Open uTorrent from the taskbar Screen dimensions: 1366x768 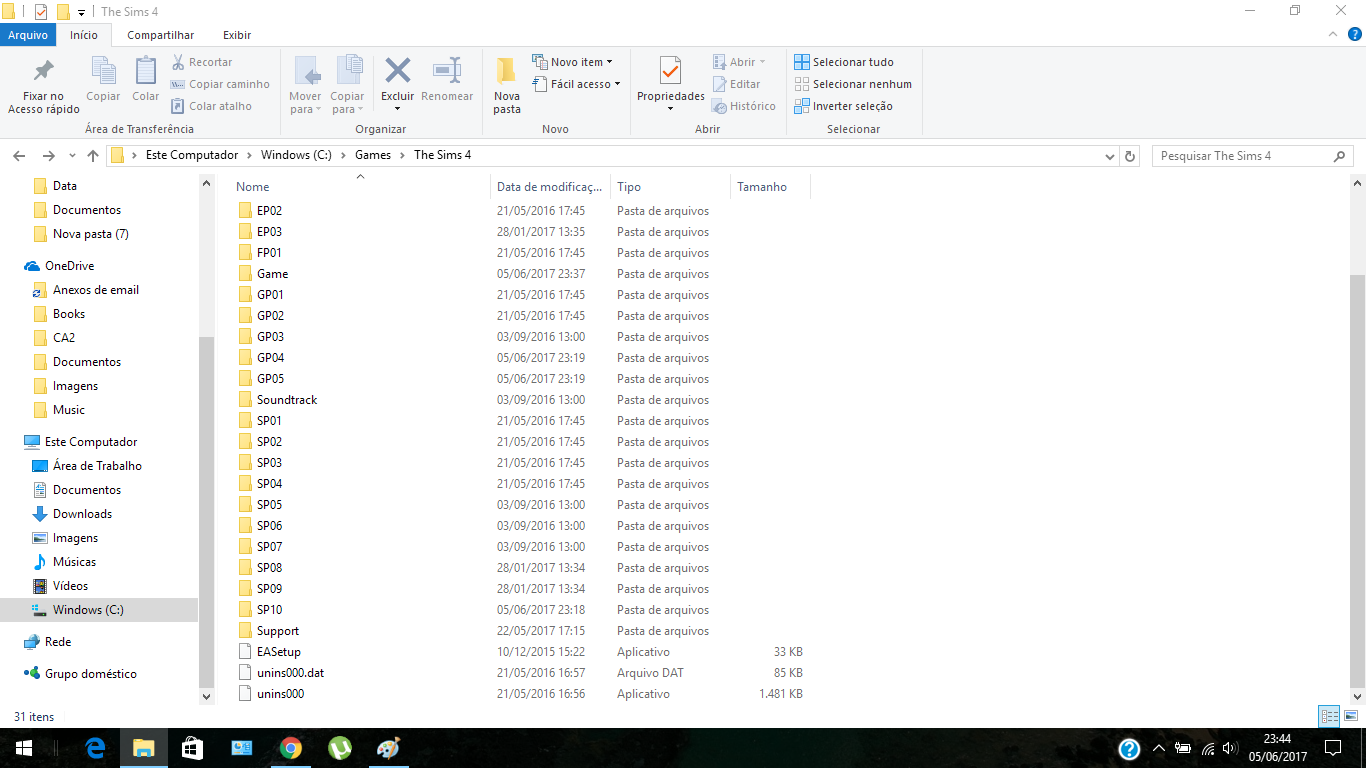pyautogui.click(x=340, y=748)
